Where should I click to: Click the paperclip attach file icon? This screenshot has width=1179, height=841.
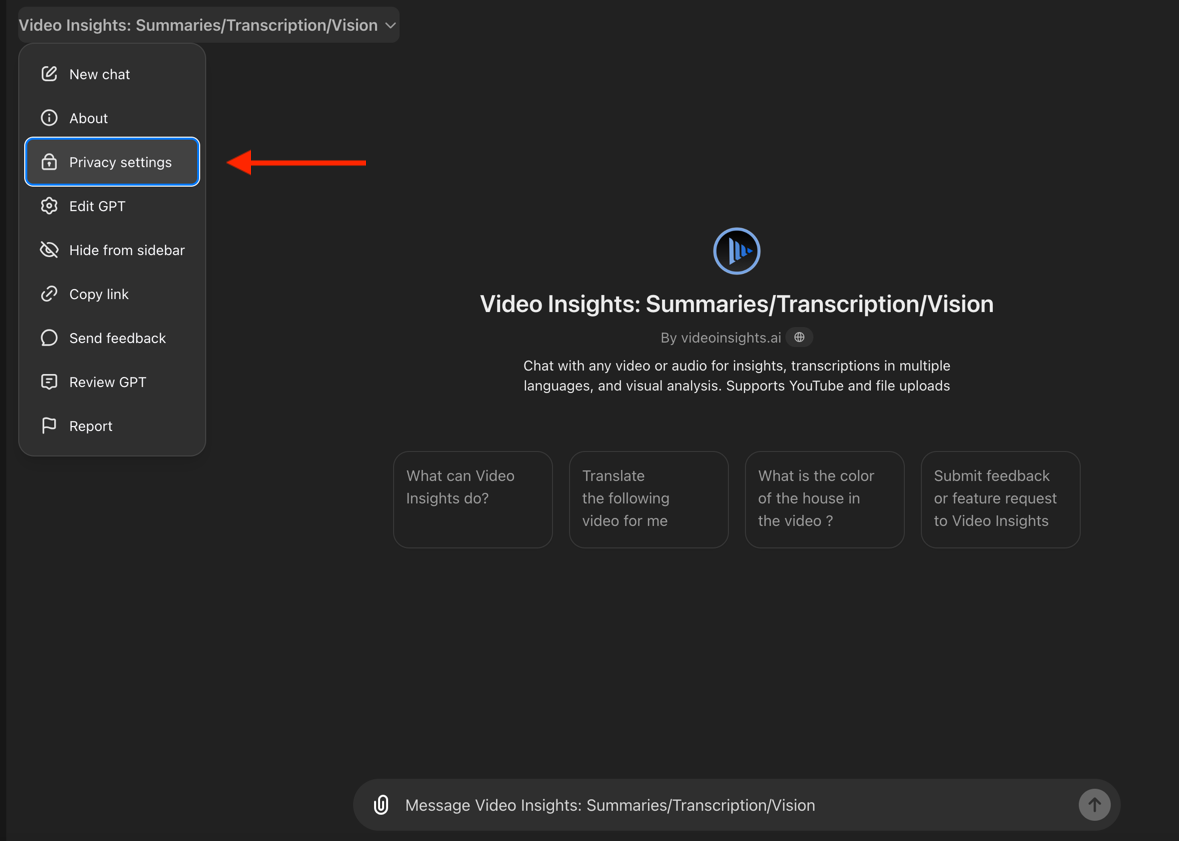381,805
